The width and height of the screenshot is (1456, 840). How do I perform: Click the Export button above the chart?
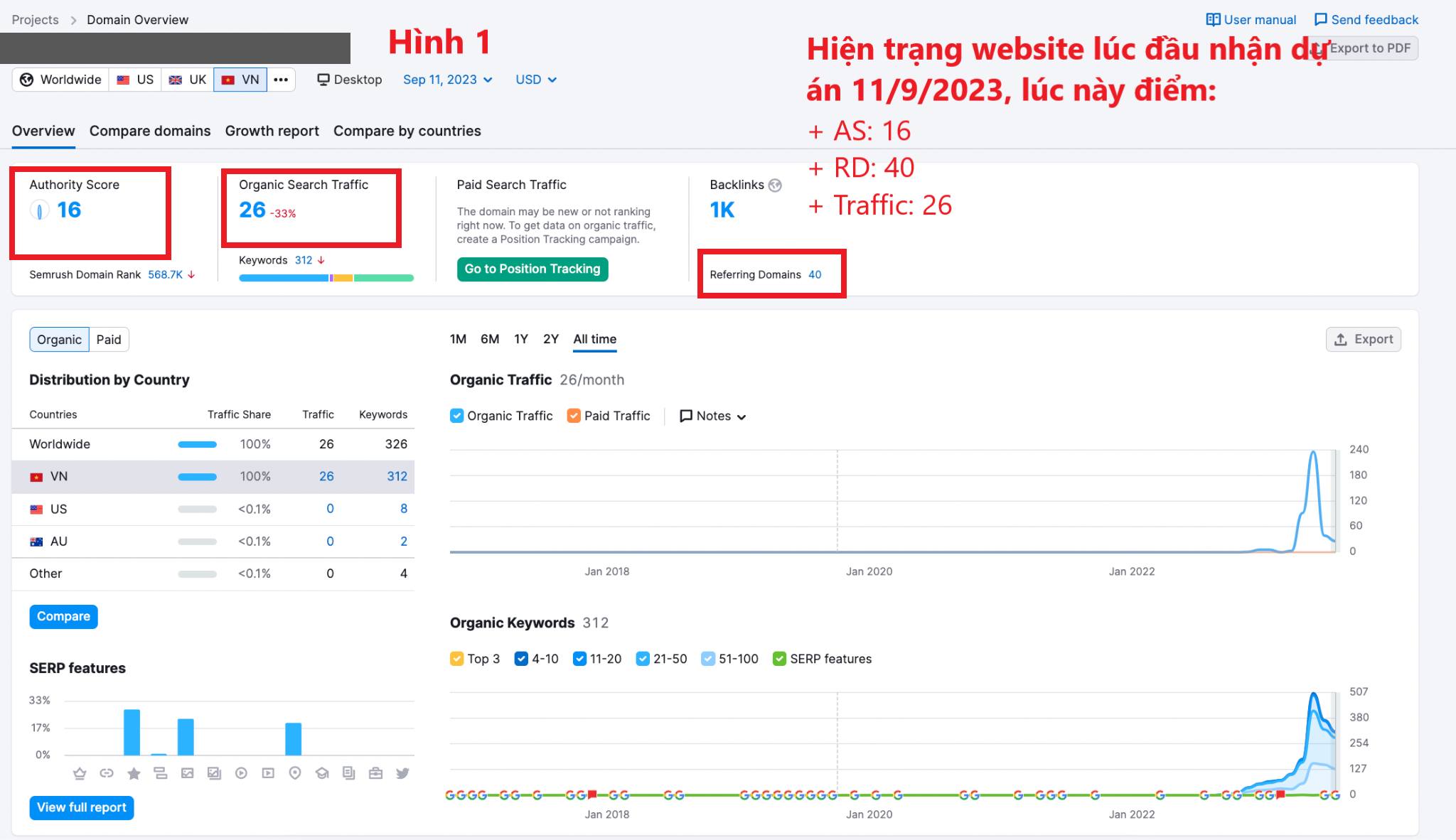tap(1364, 340)
